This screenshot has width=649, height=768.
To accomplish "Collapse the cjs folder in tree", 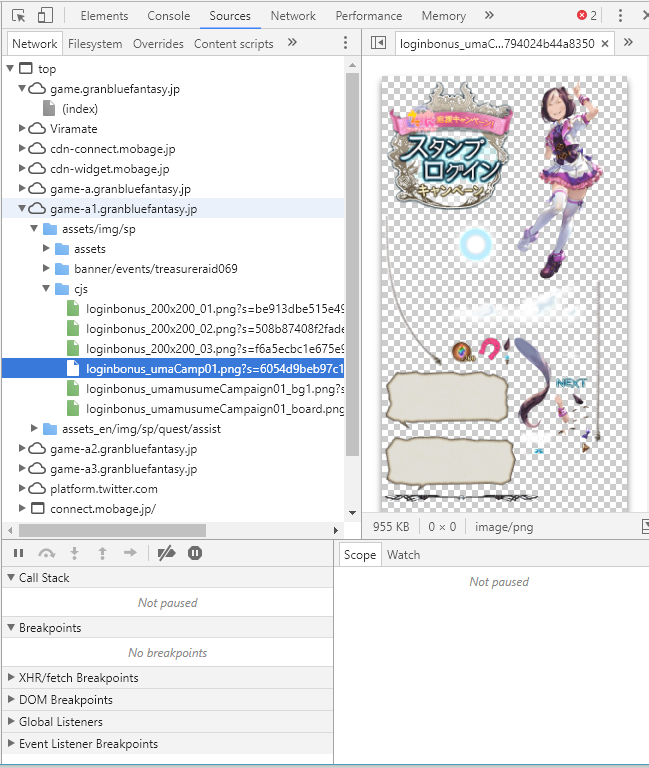I will [x=48, y=289].
